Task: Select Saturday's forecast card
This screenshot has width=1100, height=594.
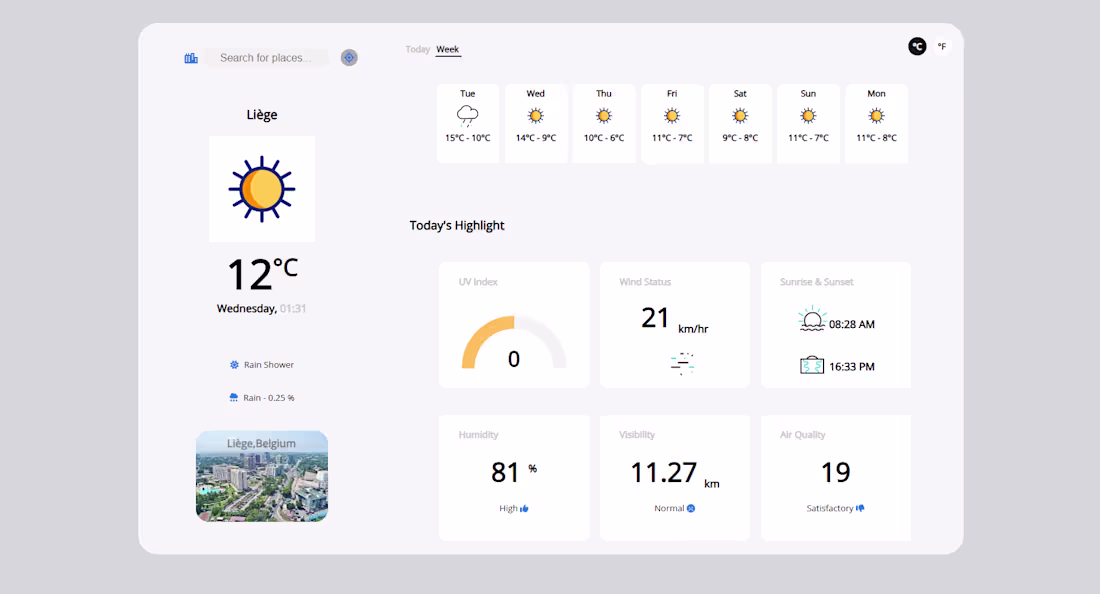Action: coord(740,122)
